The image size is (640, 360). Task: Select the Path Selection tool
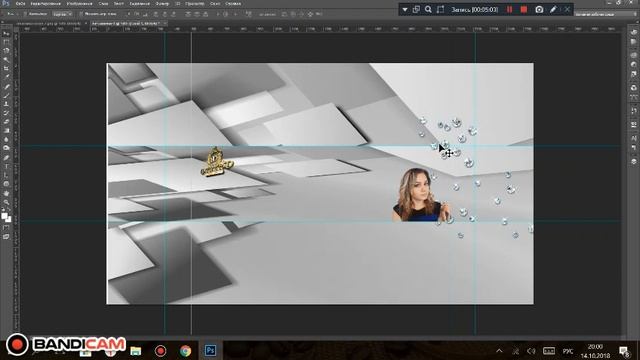coord(6,175)
